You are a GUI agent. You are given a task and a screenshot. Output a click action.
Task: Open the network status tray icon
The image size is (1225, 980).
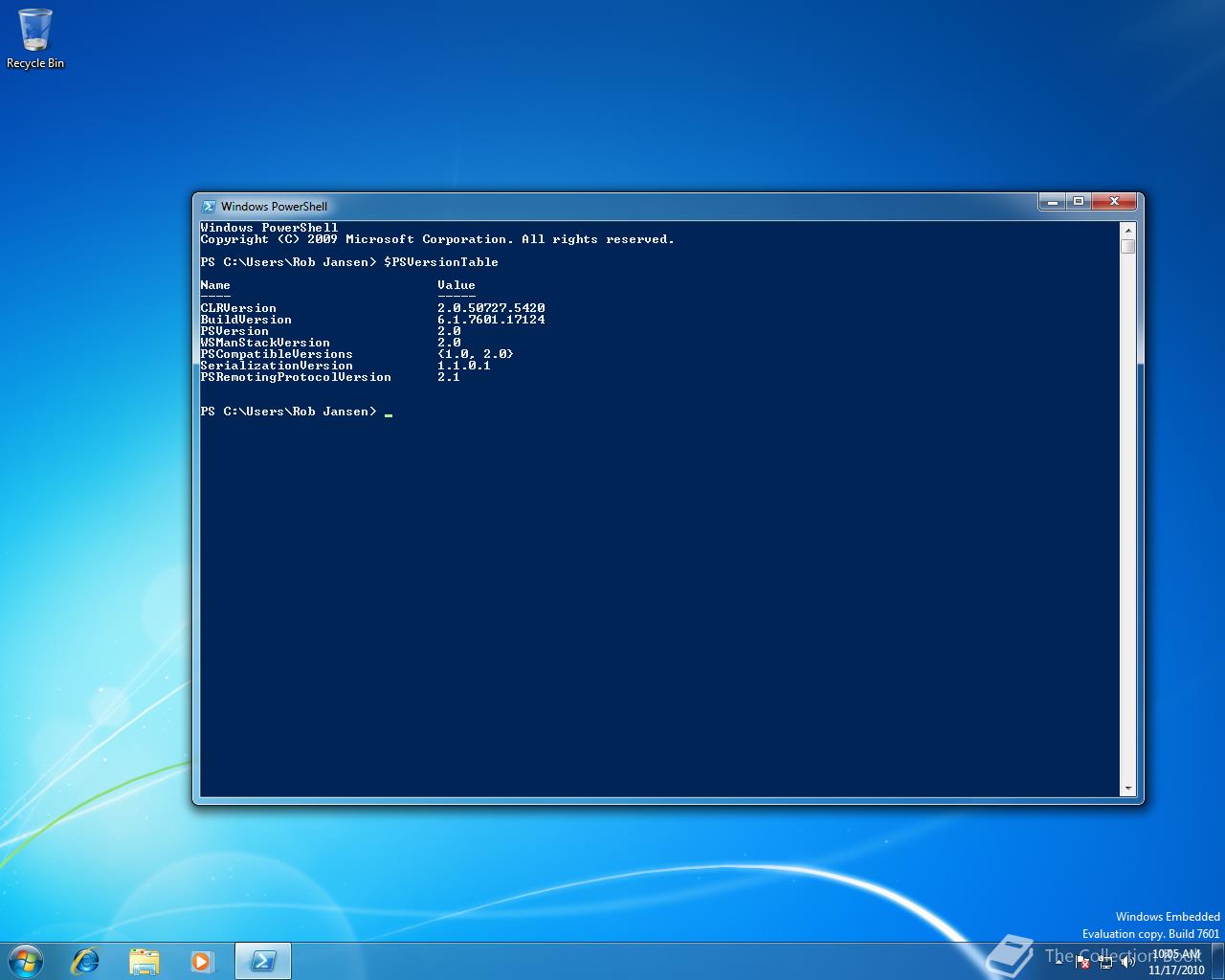1105,963
